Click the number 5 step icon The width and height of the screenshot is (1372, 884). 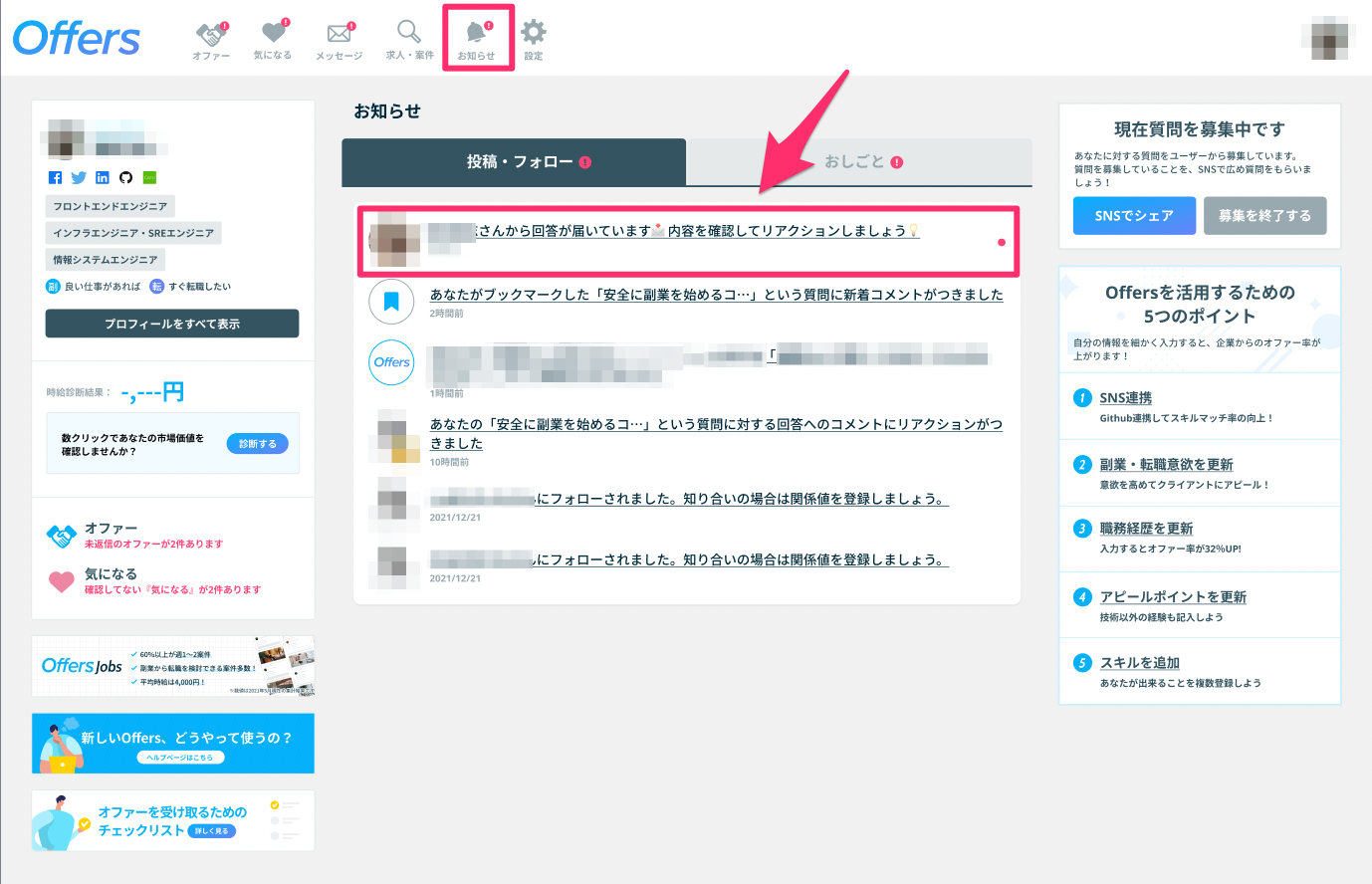[1082, 663]
